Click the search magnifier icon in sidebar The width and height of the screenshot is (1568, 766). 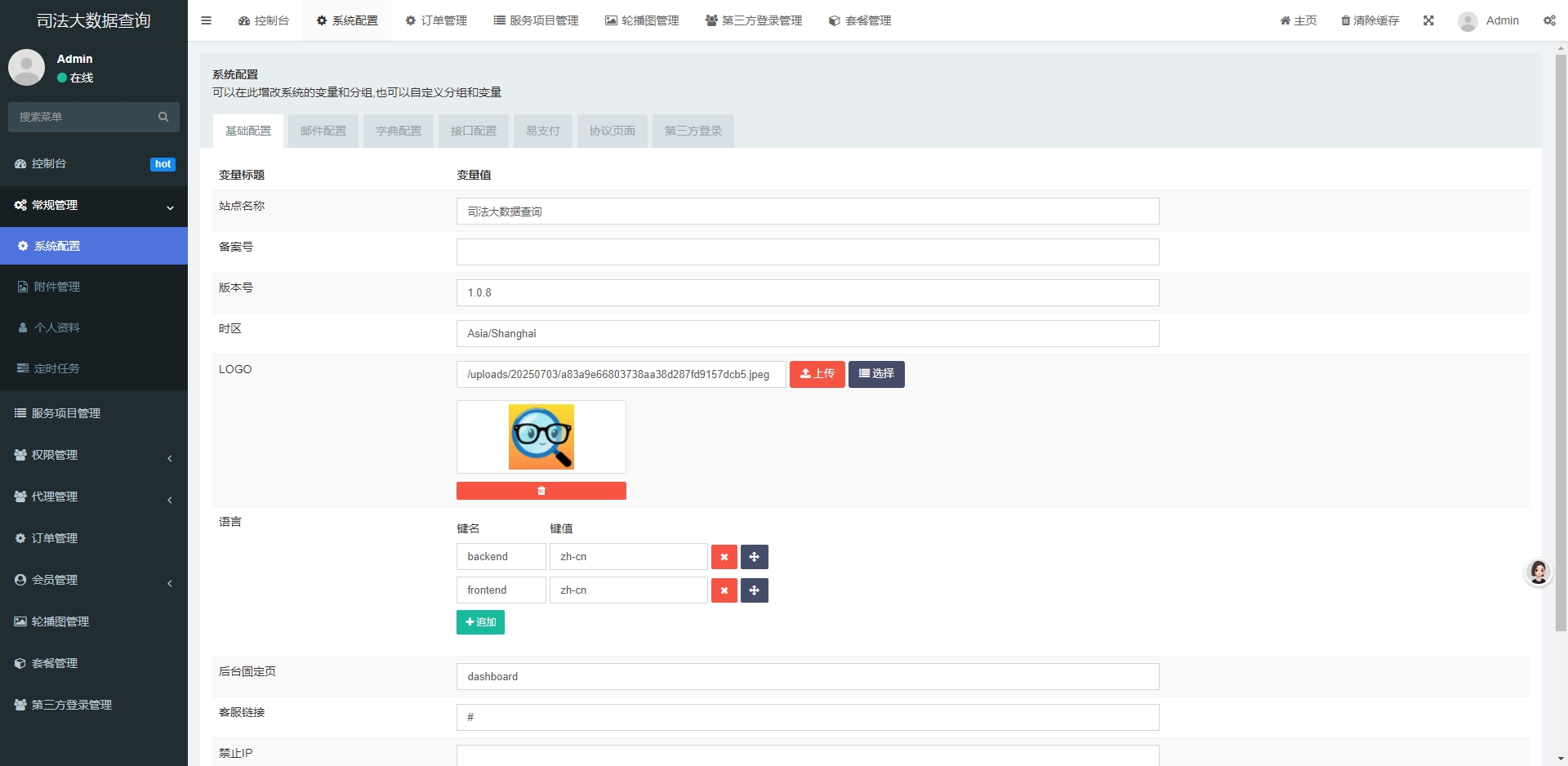[163, 117]
